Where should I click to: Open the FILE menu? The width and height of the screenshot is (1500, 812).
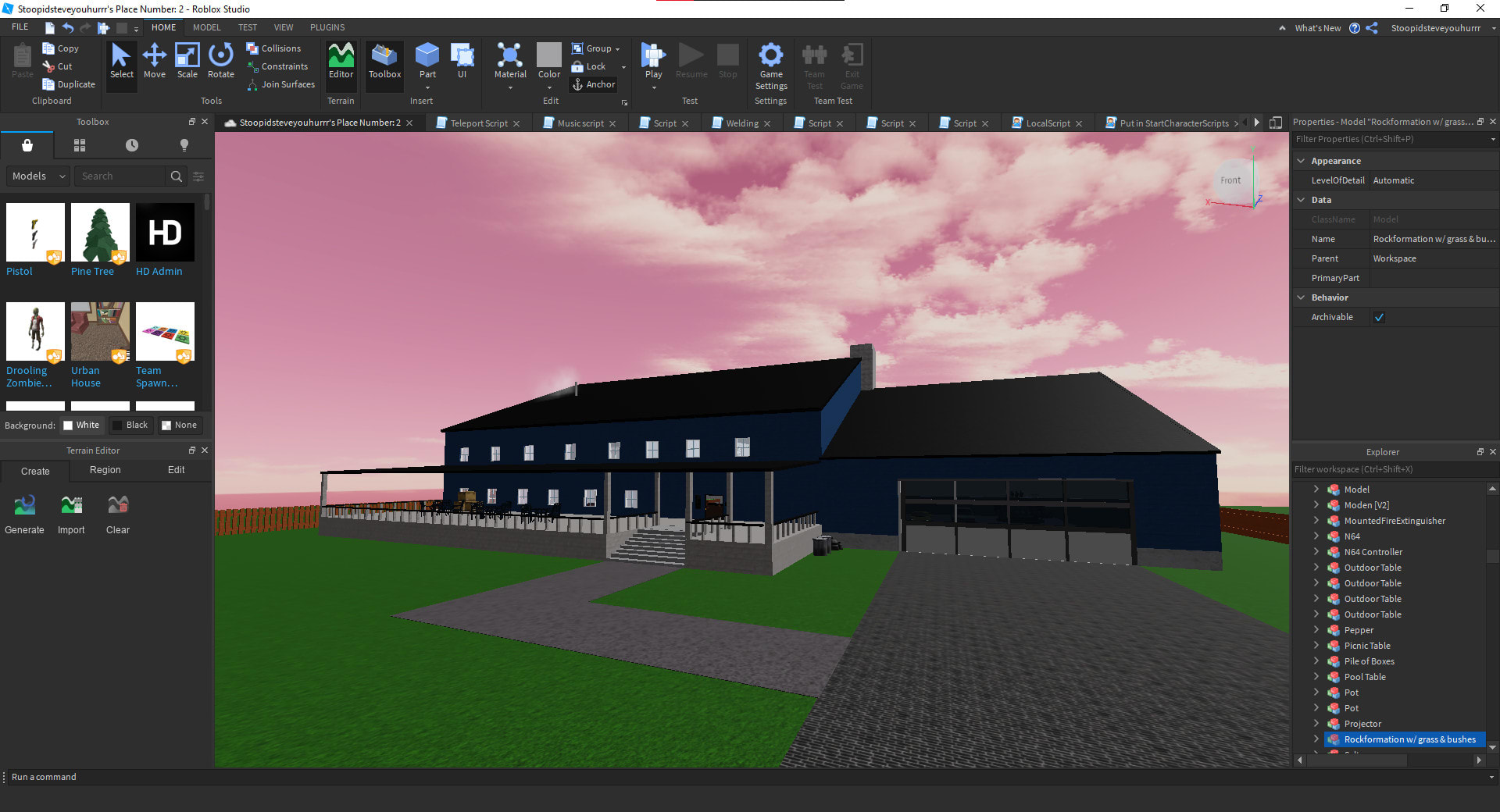tap(20, 27)
